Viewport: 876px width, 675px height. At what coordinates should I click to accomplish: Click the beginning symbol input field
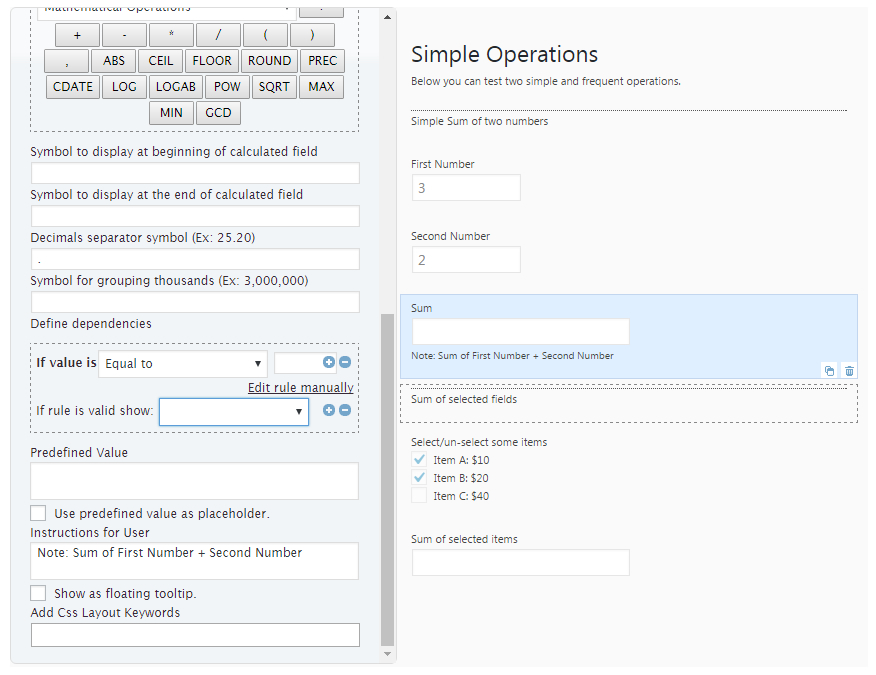(x=195, y=173)
